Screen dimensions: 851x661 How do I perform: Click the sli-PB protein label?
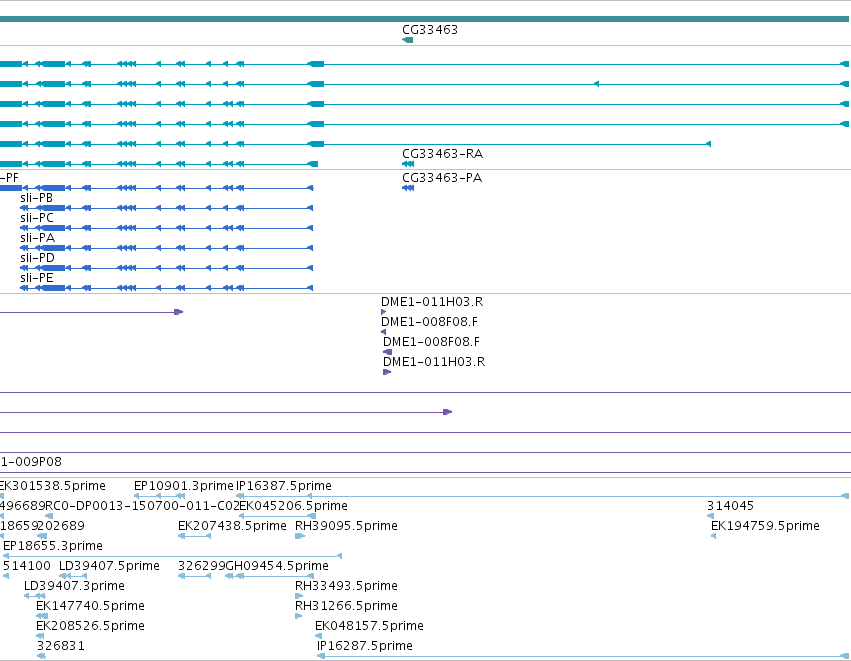36,198
